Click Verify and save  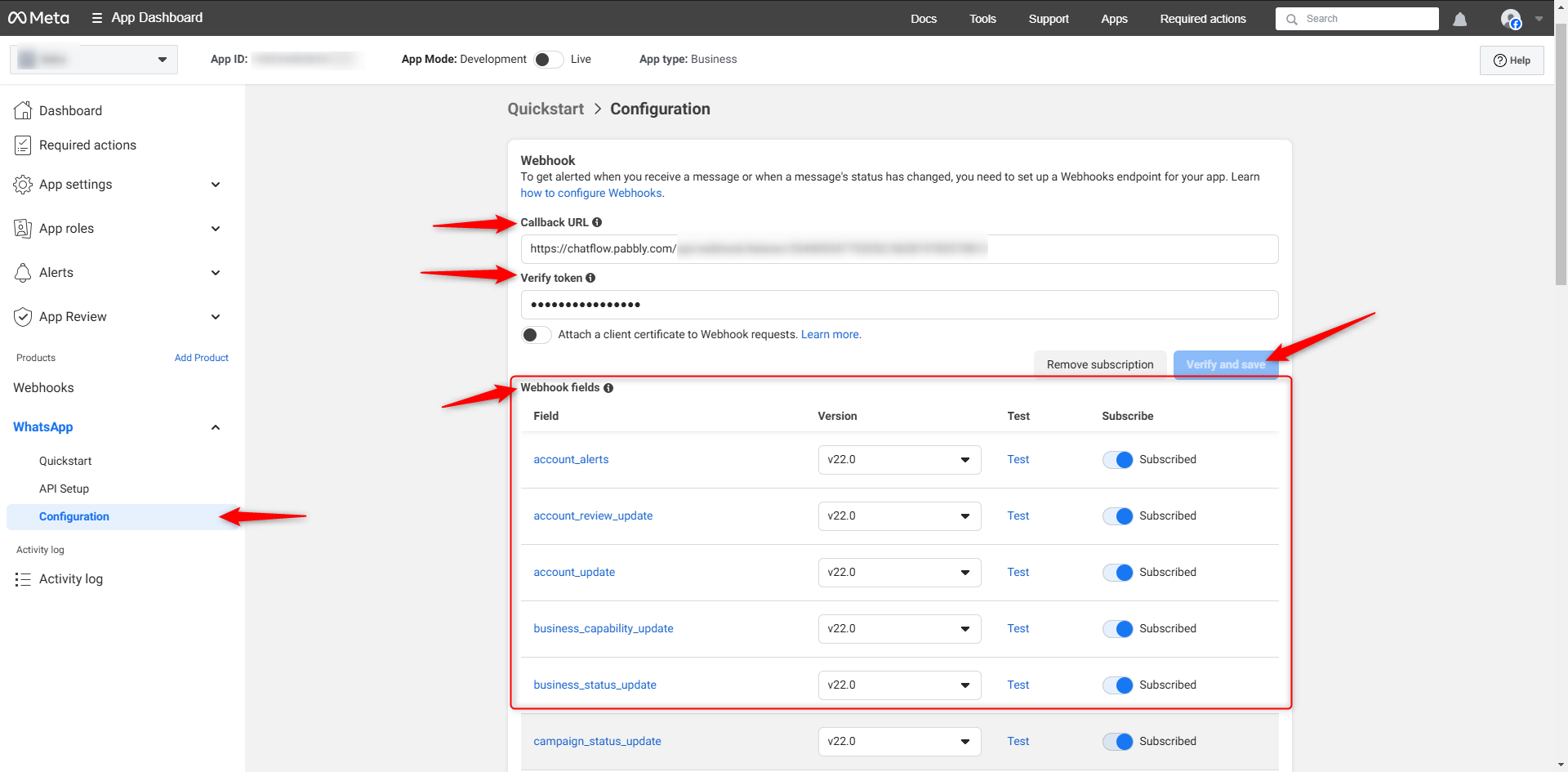1226,365
